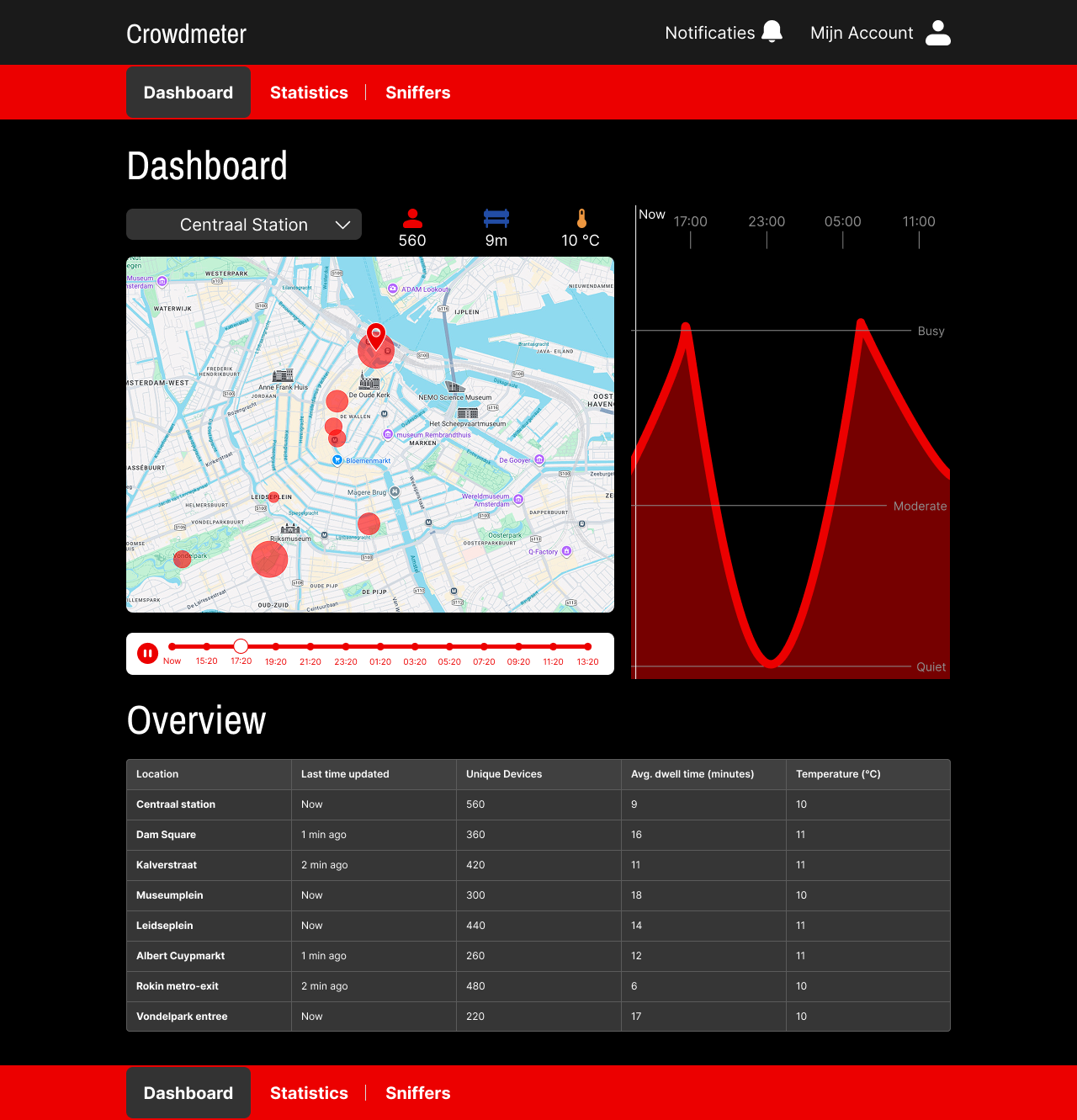This screenshot has width=1077, height=1120.
Task: Select the Centraal Station map pin
Action: (x=376, y=337)
